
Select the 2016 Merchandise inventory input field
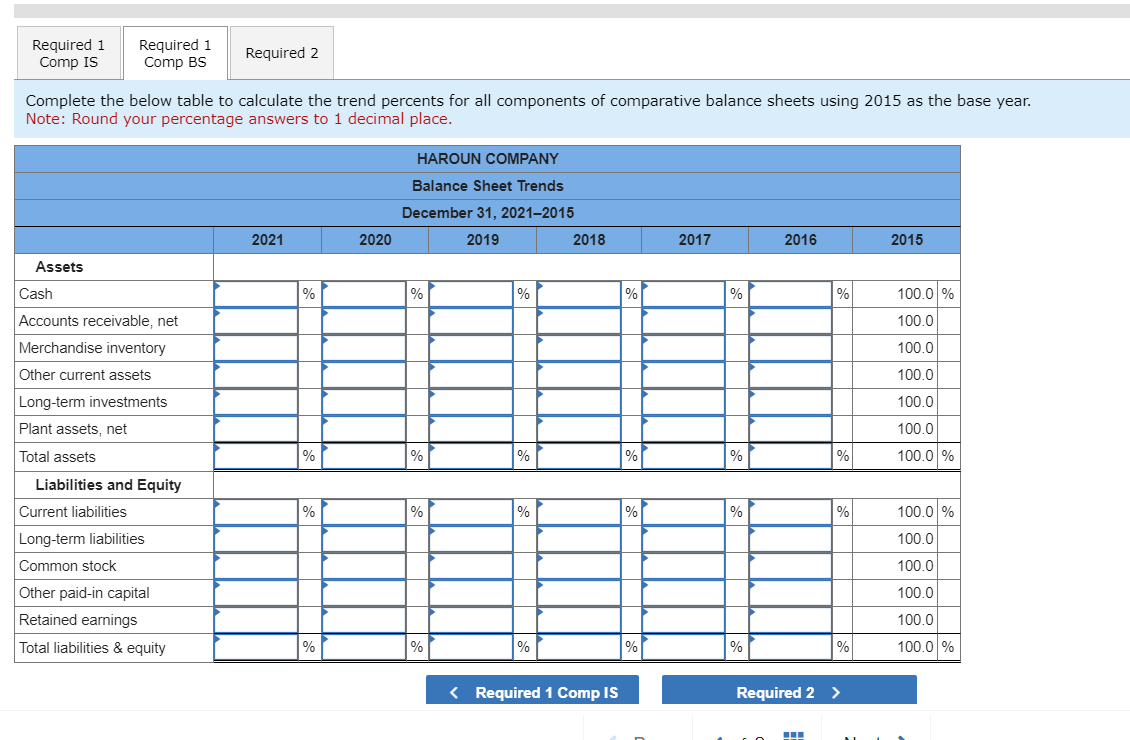[x=790, y=348]
